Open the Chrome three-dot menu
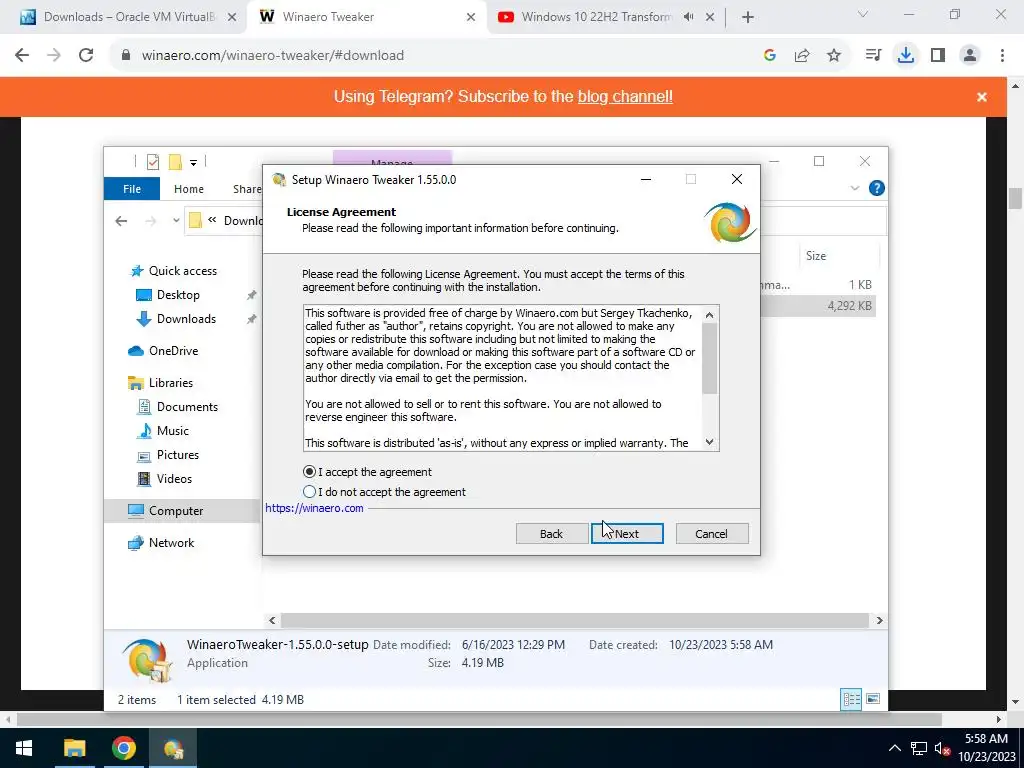This screenshot has width=1024, height=768. [x=1002, y=56]
